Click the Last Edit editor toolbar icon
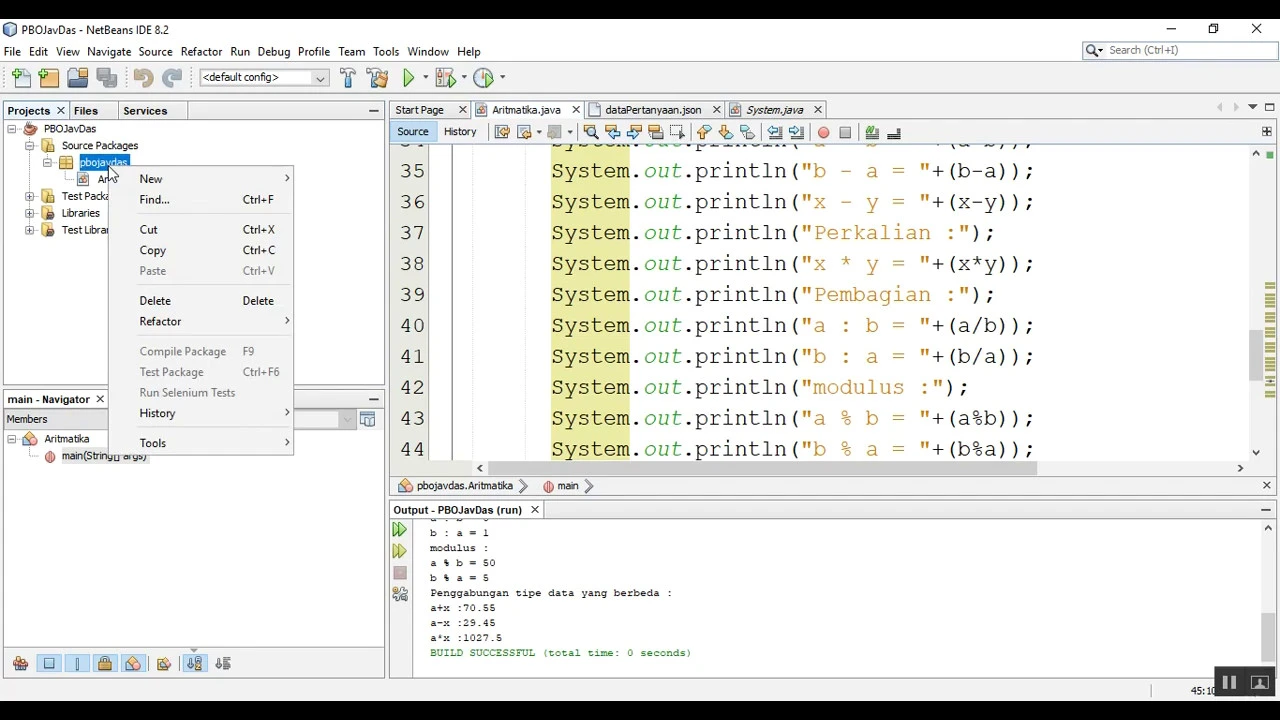 [x=502, y=132]
